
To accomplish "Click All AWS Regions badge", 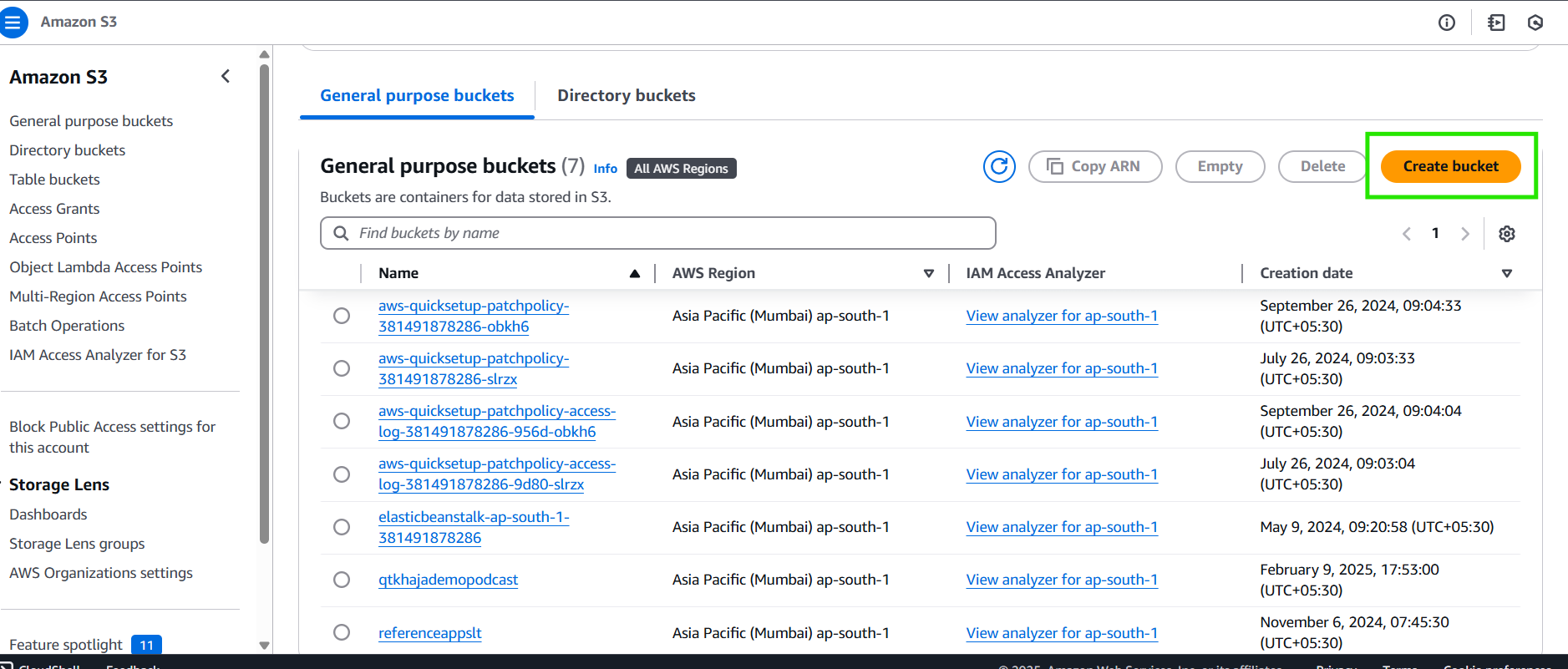I will (682, 169).
